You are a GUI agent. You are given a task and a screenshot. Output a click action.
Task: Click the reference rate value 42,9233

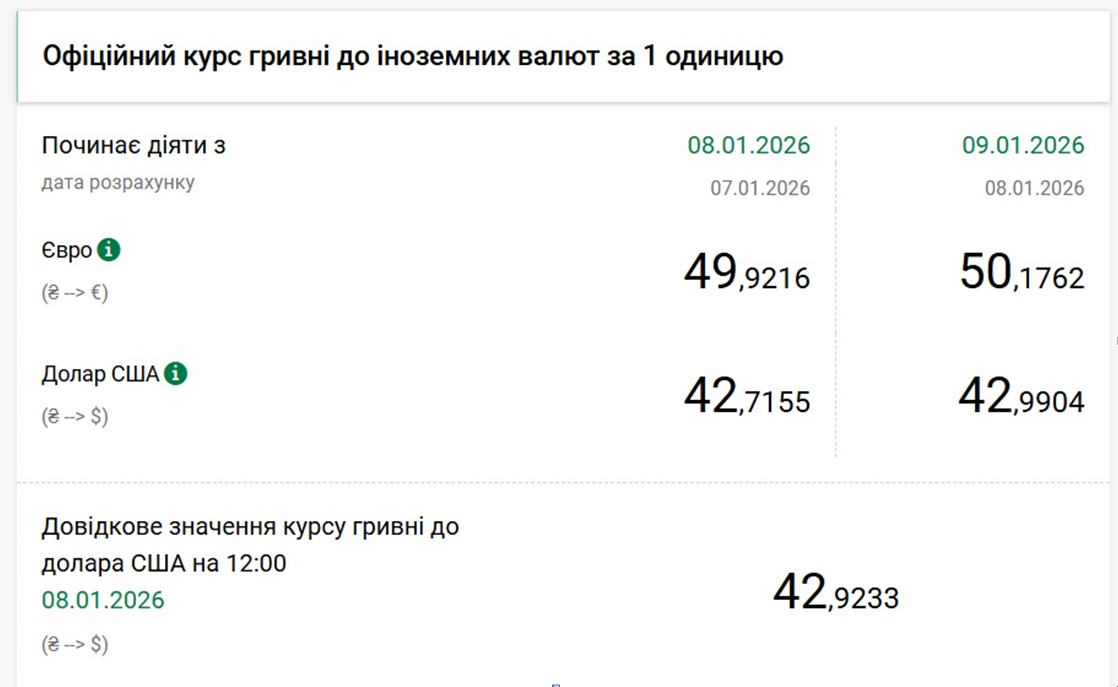(836, 594)
